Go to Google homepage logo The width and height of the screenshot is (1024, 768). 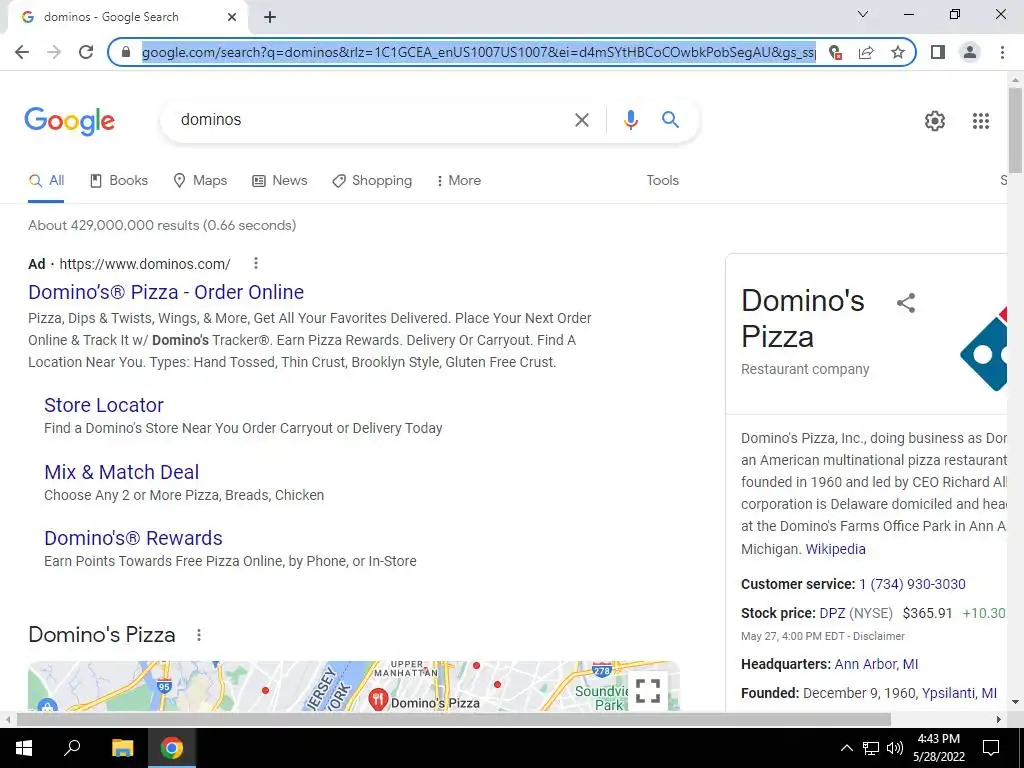(69, 121)
